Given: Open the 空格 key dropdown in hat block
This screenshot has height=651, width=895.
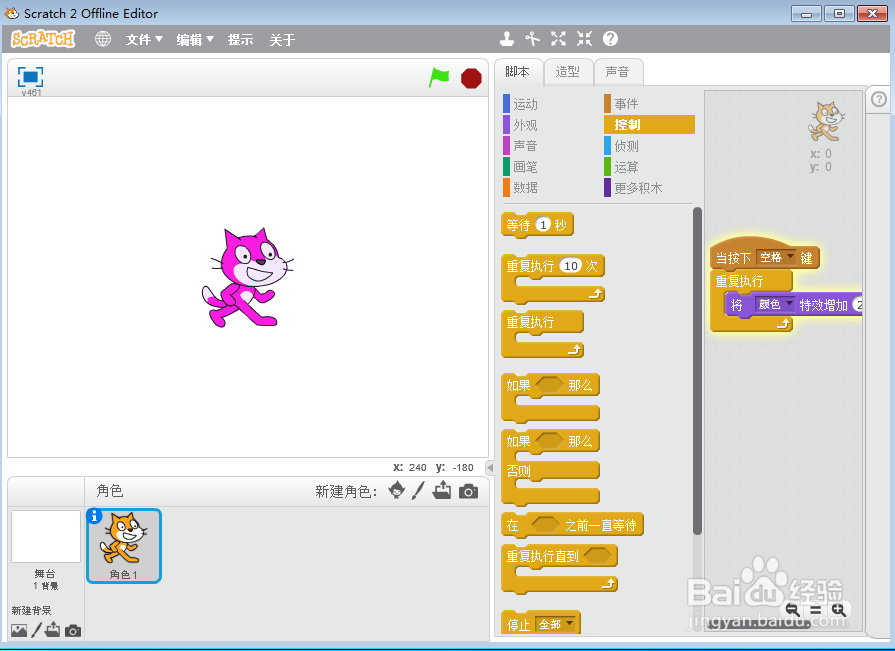Looking at the screenshot, I should coord(775,258).
